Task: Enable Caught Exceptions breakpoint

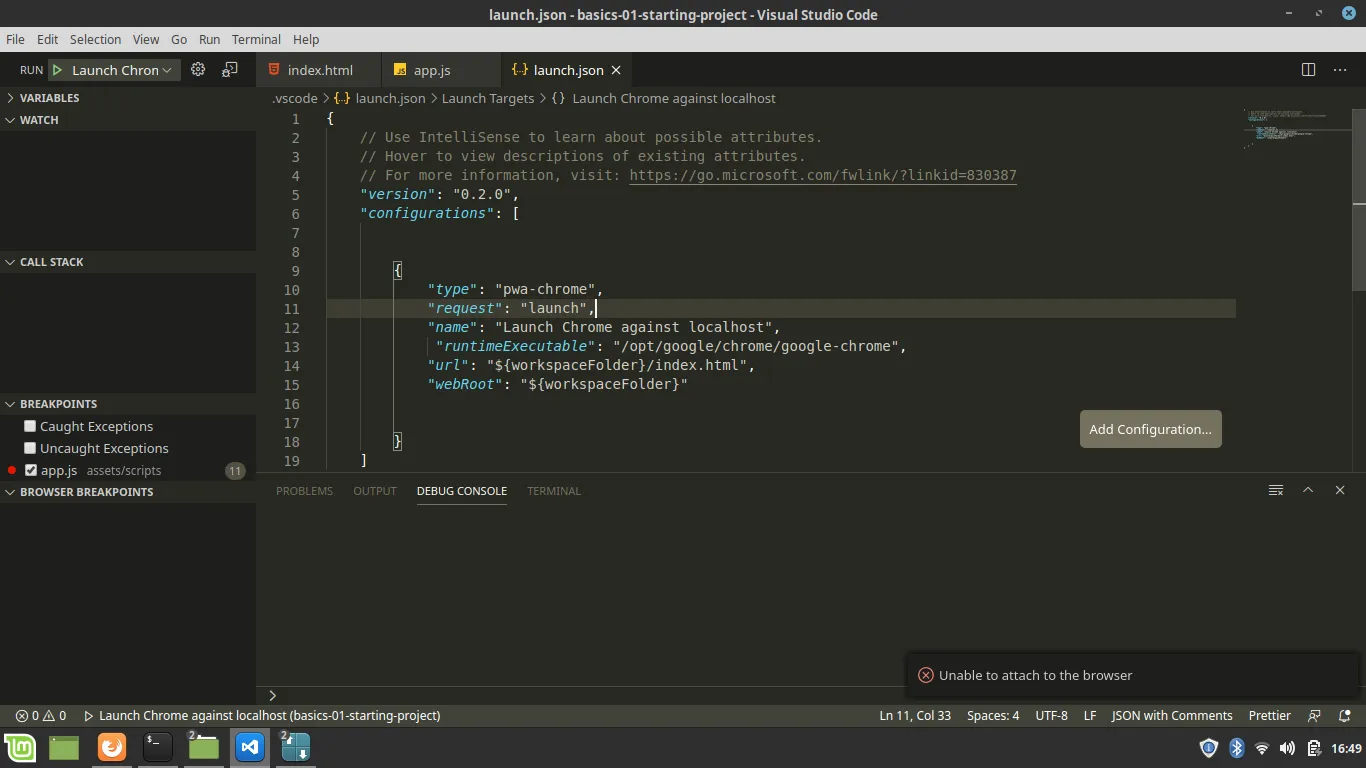Action: click(x=30, y=426)
